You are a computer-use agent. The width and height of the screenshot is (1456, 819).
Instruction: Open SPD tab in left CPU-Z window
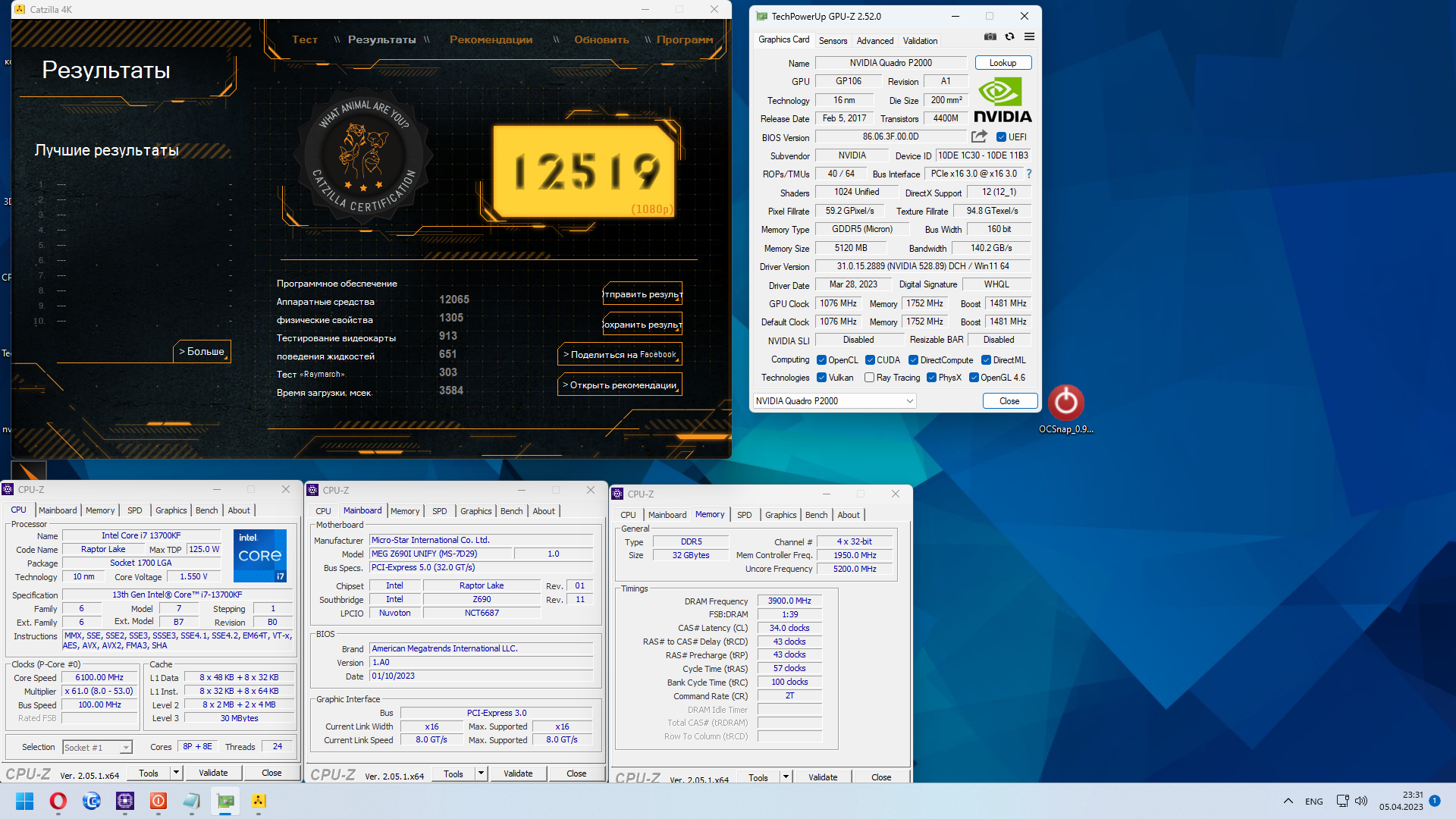point(135,510)
